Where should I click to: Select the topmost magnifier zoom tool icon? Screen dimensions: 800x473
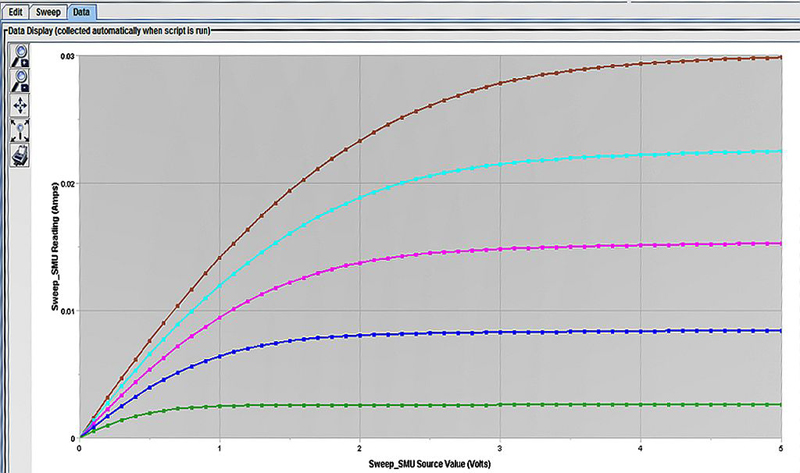[20, 55]
